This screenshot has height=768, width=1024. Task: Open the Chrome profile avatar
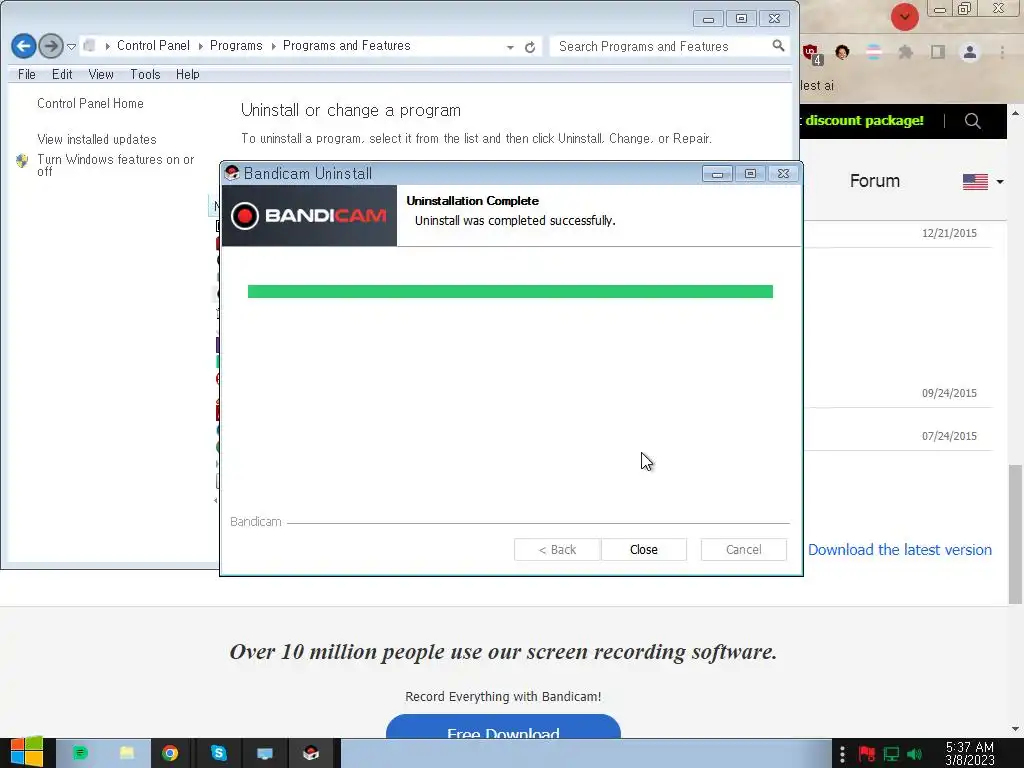pyautogui.click(x=970, y=52)
